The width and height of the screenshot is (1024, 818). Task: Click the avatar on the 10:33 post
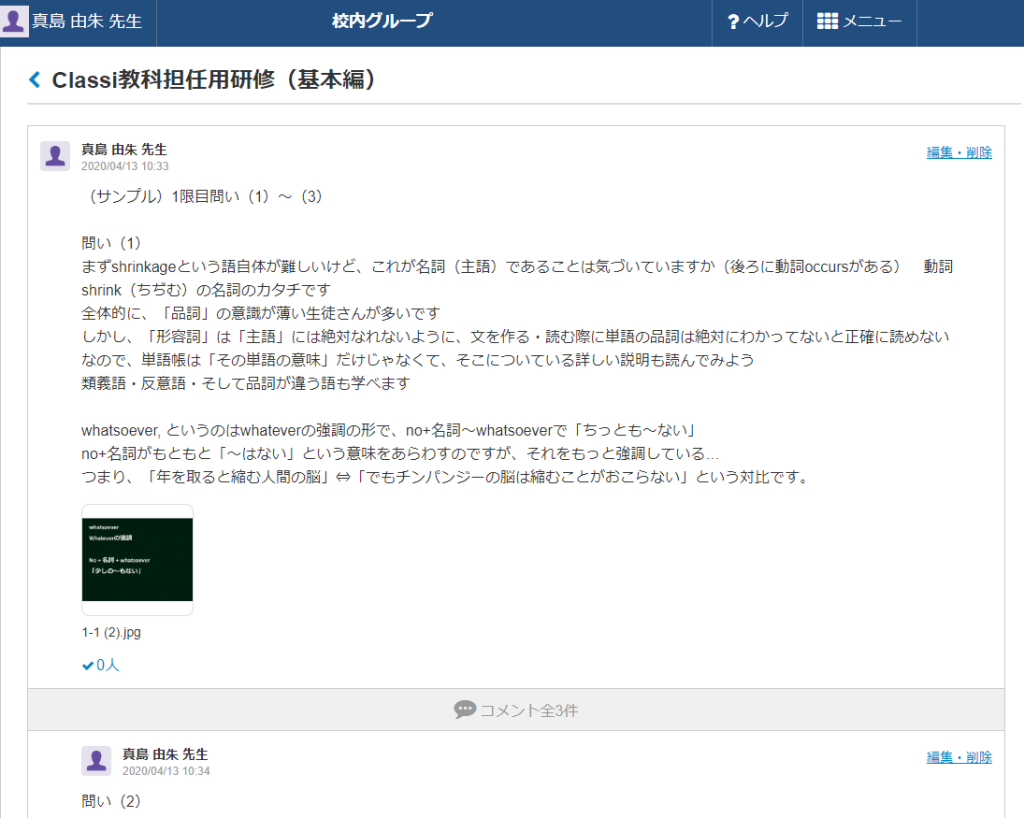pos(55,156)
